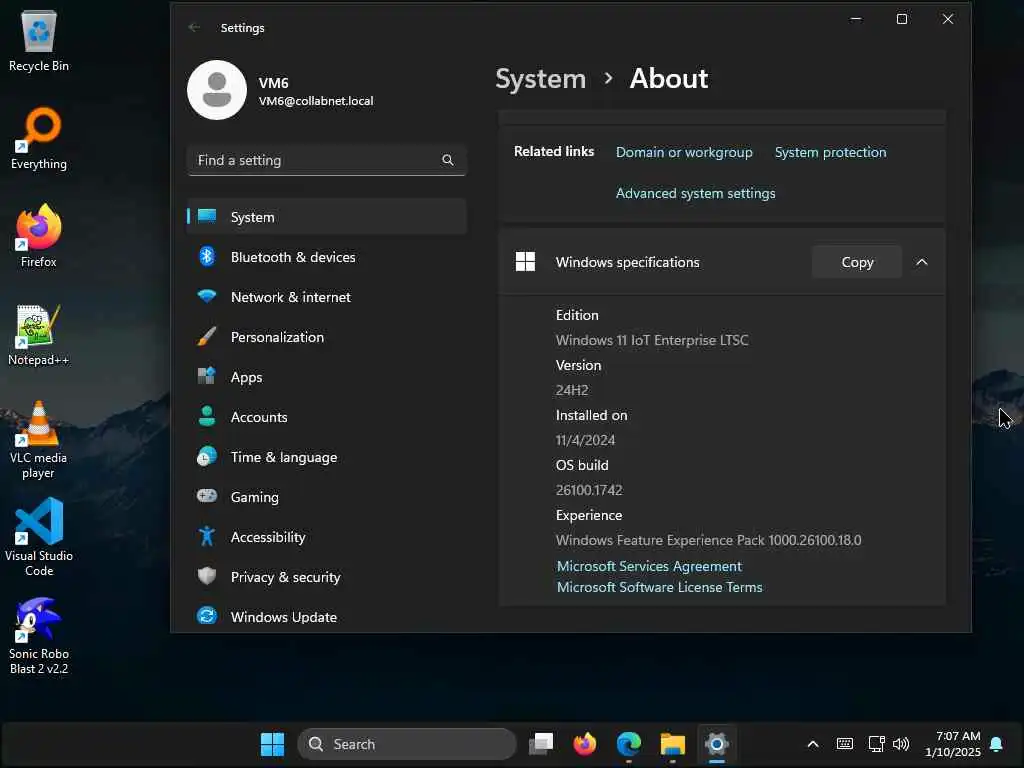Select the Notepad++ desktop shortcut
This screenshot has width=1024, height=768.
[x=39, y=335]
